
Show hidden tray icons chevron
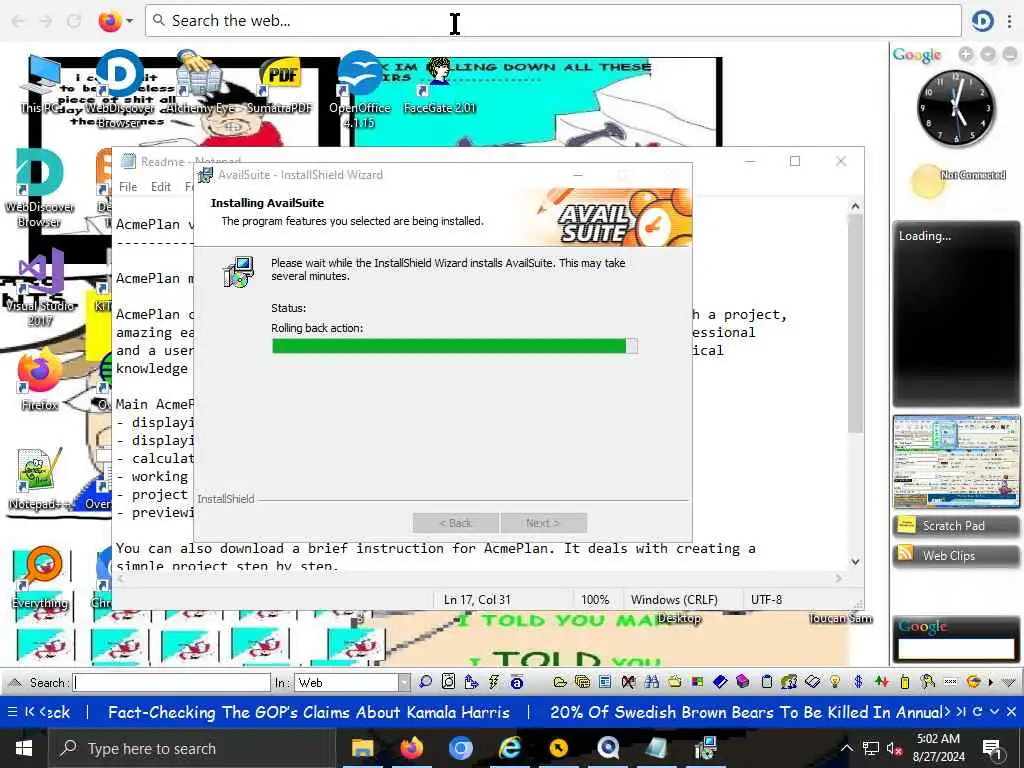coord(846,749)
